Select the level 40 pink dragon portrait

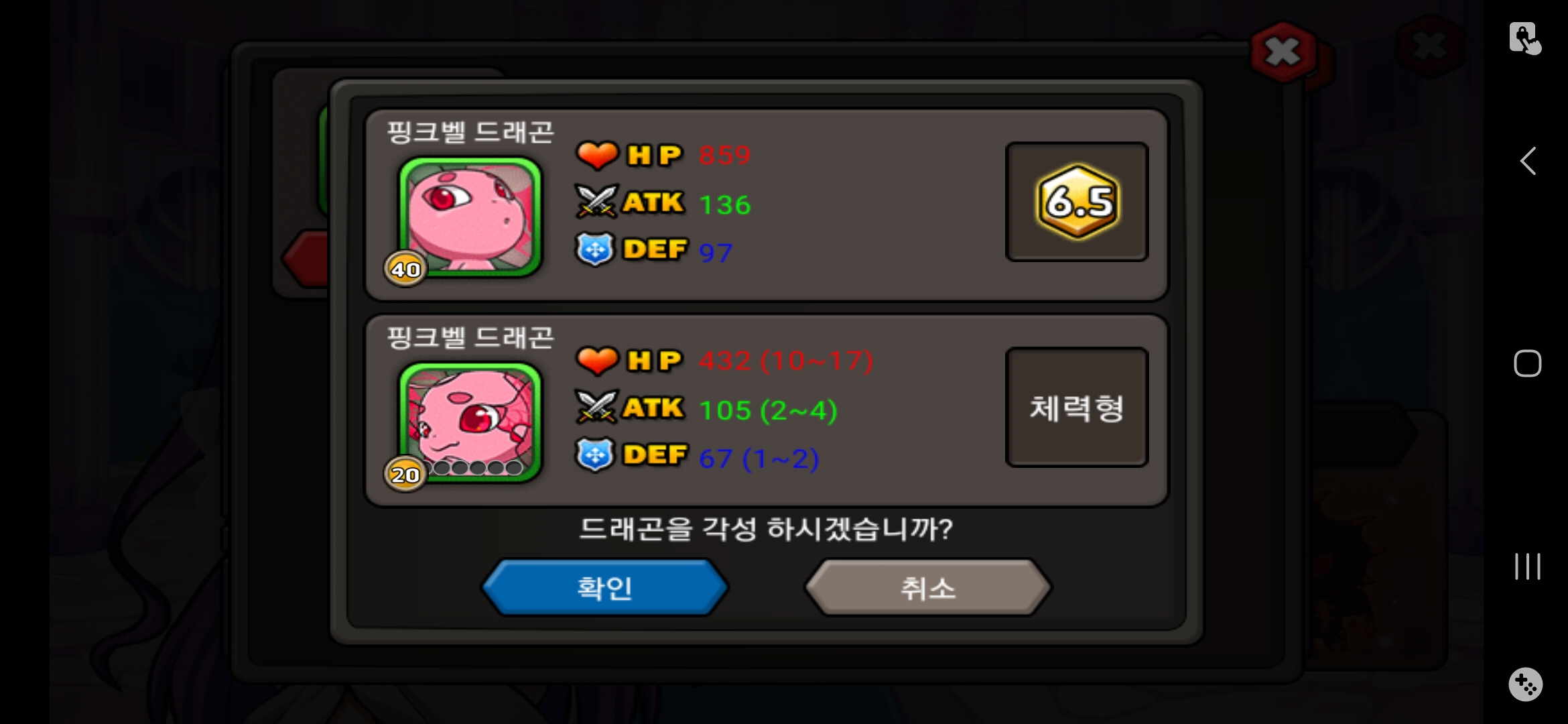point(470,216)
